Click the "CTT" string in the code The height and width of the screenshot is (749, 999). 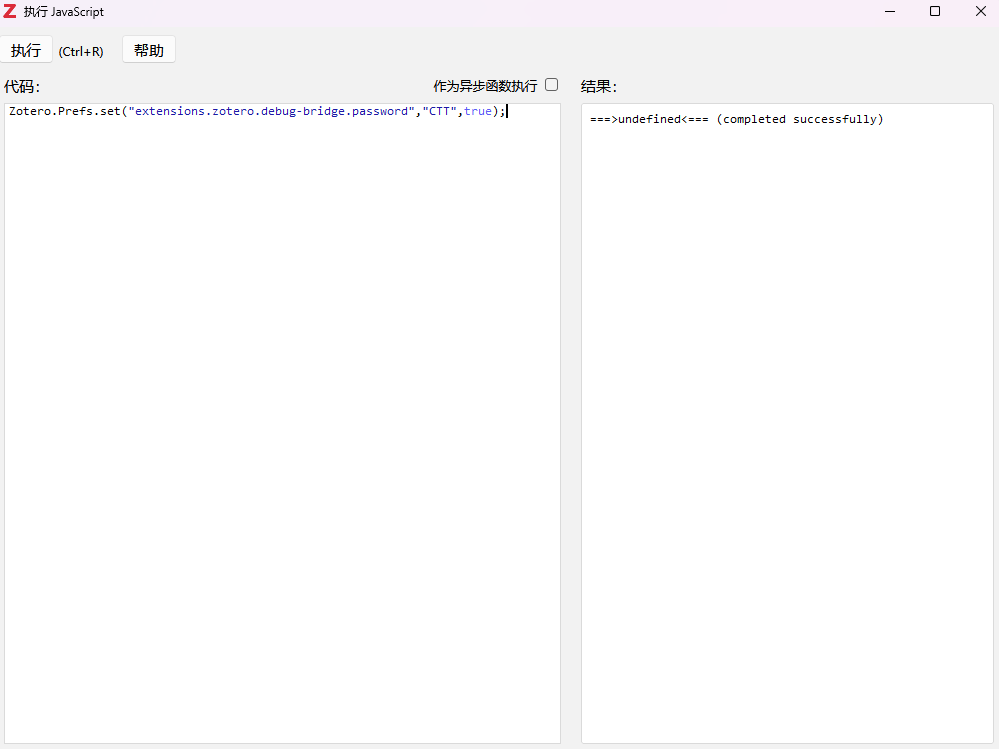tap(440, 111)
